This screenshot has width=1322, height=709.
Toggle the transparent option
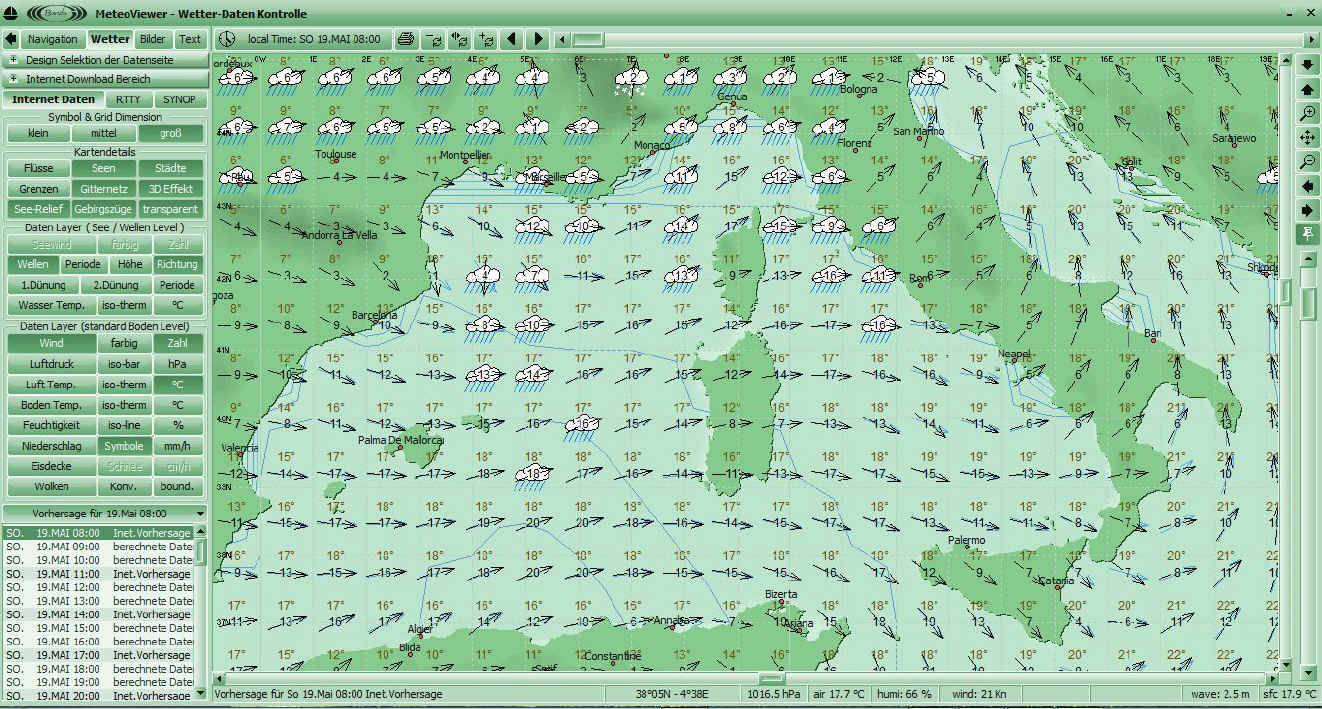coord(170,209)
